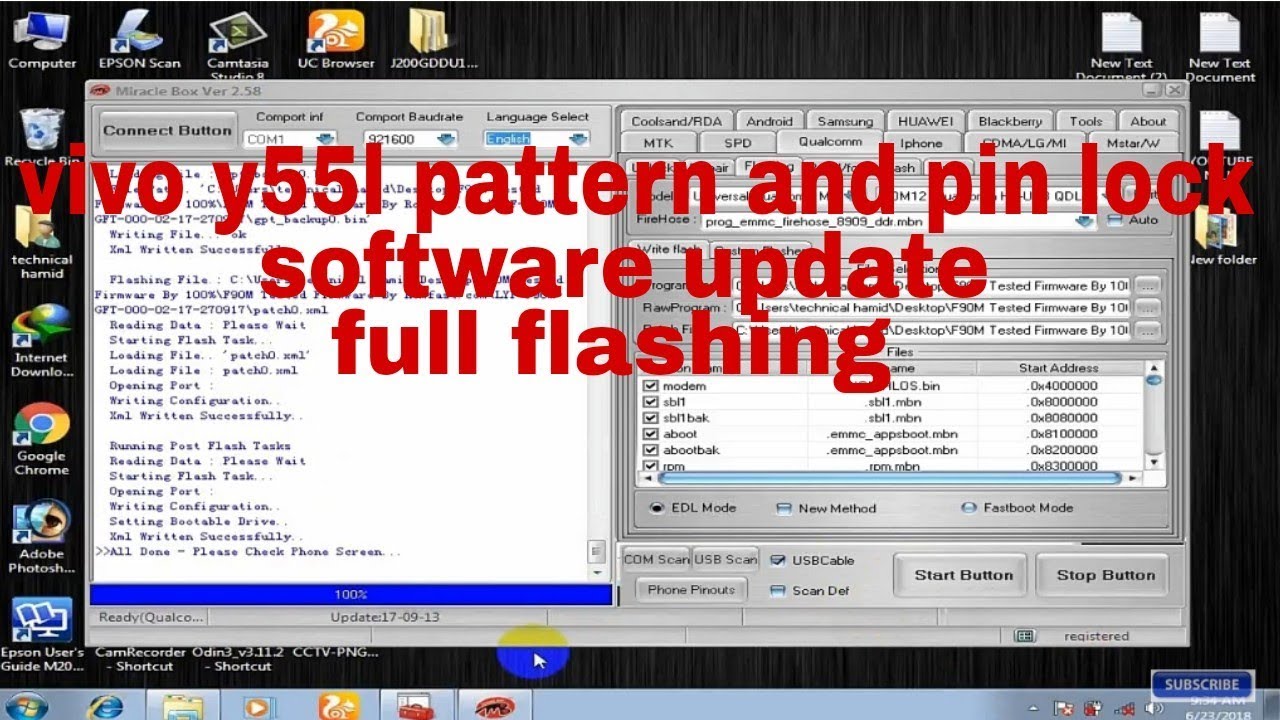Open Windows Explorer folder in taskbar

(x=182, y=705)
